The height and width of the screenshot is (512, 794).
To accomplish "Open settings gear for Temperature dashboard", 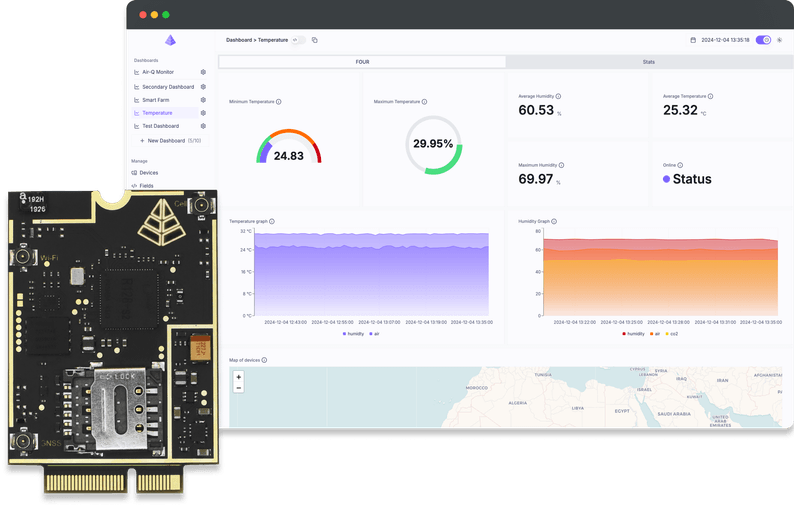I will tap(203, 113).
